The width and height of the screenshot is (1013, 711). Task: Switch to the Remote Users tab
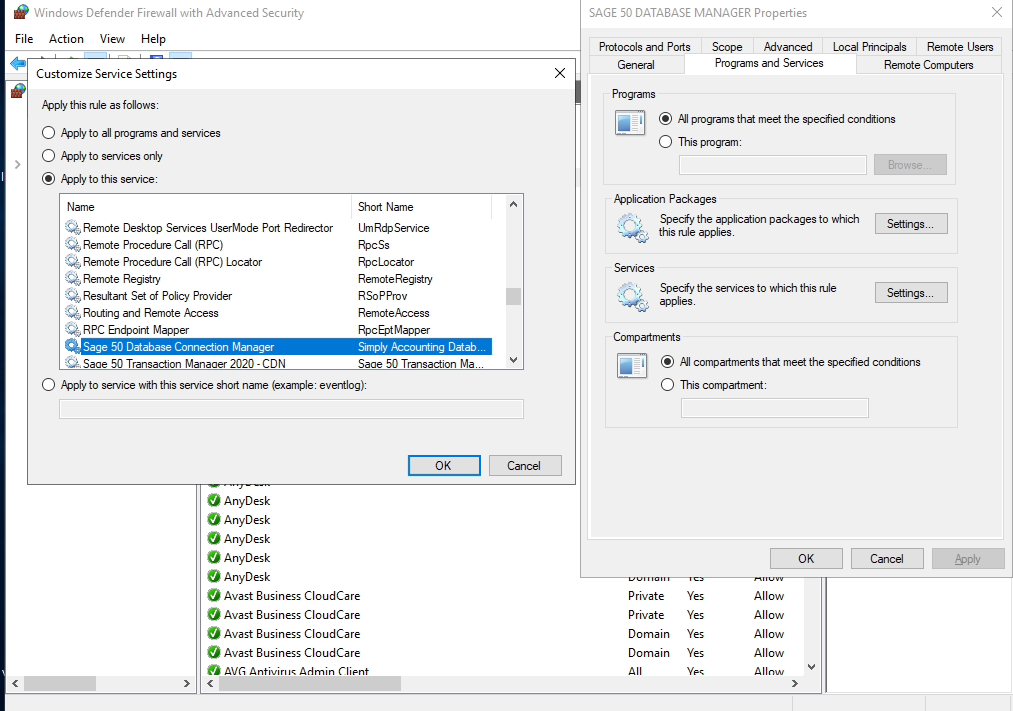[960, 46]
